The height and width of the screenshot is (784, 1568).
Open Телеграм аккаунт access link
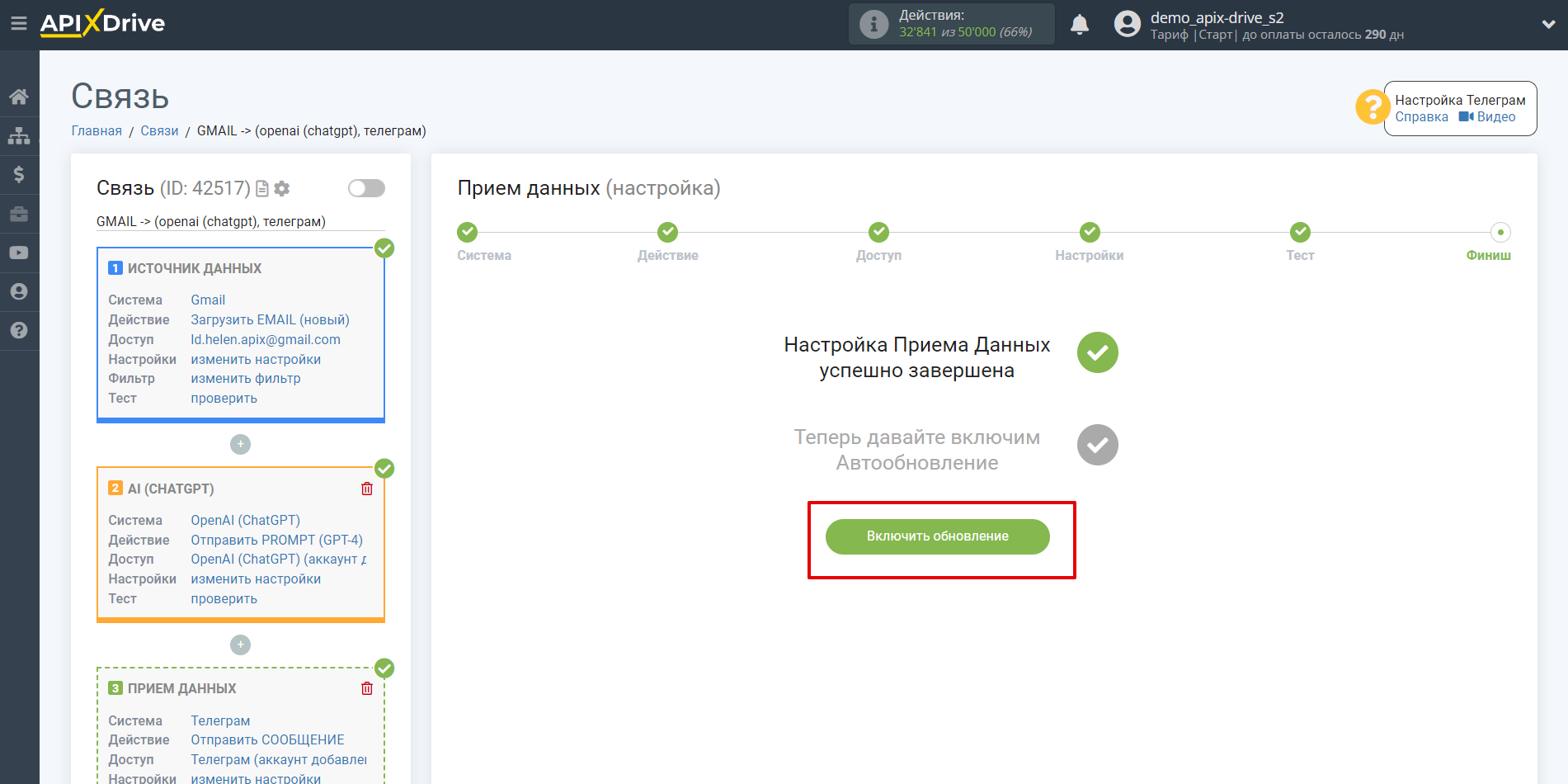pyautogui.click(x=279, y=759)
